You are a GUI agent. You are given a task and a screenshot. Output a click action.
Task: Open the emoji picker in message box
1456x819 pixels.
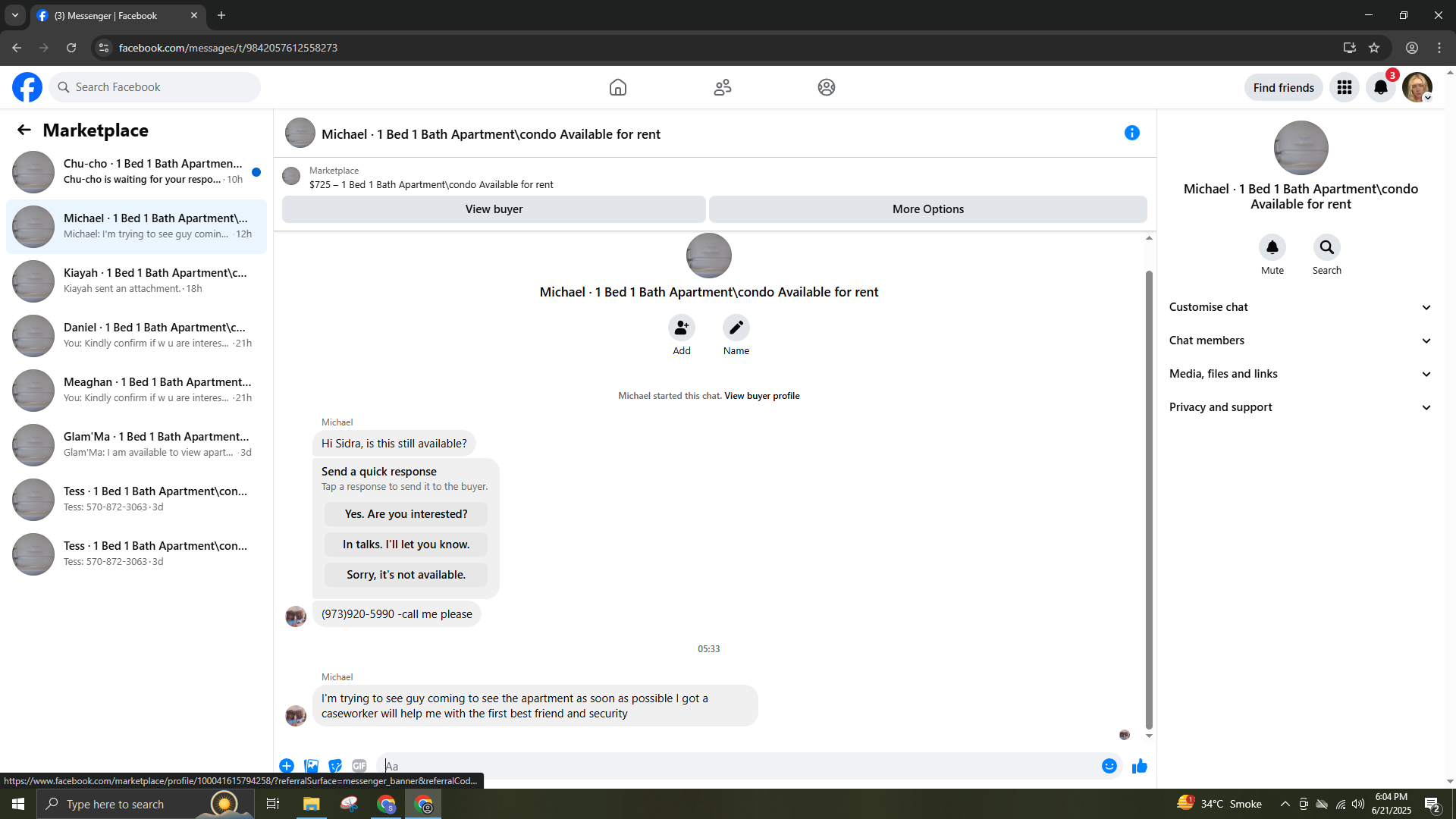tap(1109, 766)
